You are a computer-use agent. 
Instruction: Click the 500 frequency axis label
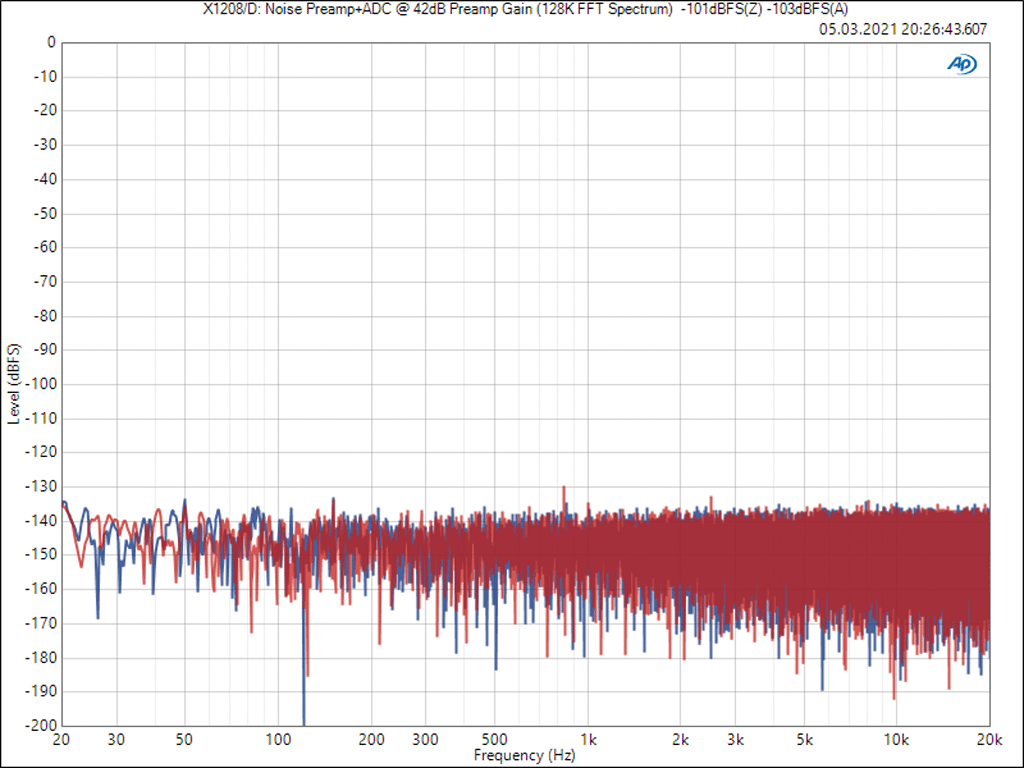(x=494, y=740)
